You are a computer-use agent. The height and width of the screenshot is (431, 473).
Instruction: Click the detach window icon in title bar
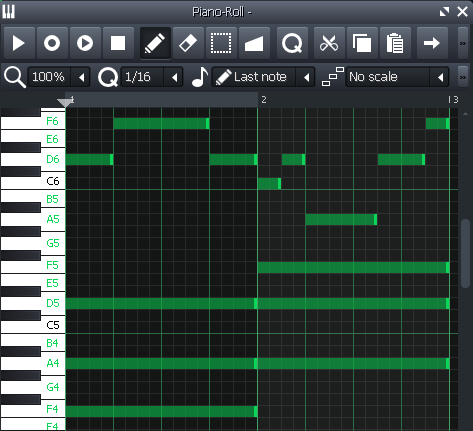(444, 12)
